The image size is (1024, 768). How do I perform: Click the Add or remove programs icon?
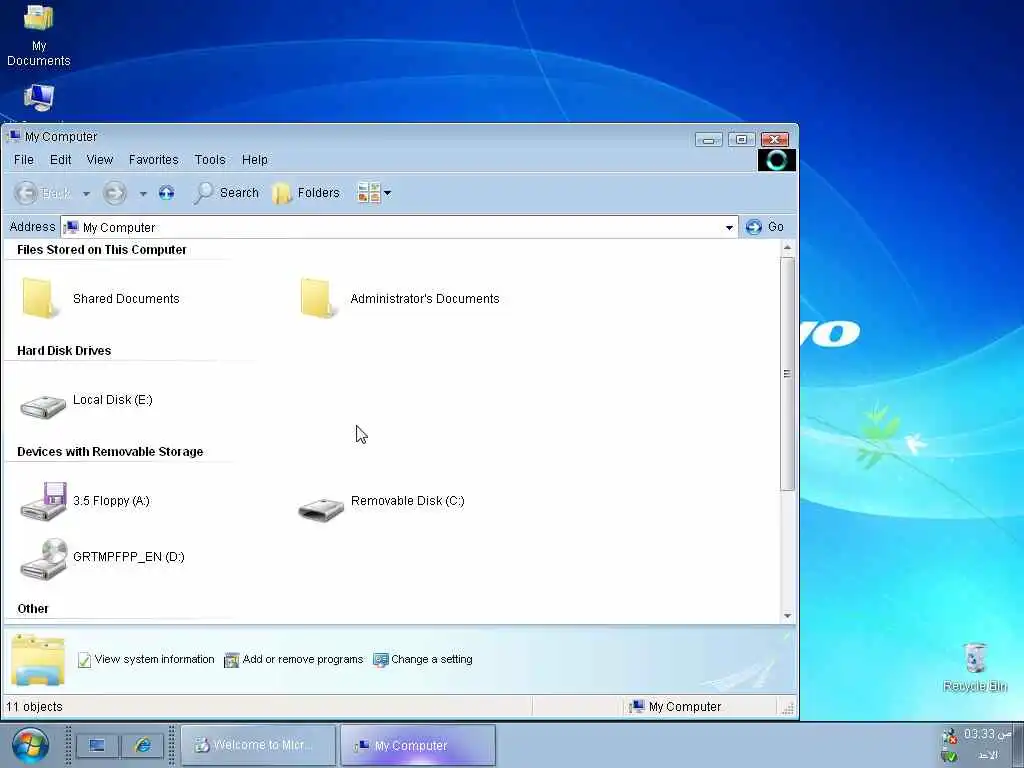click(231, 660)
